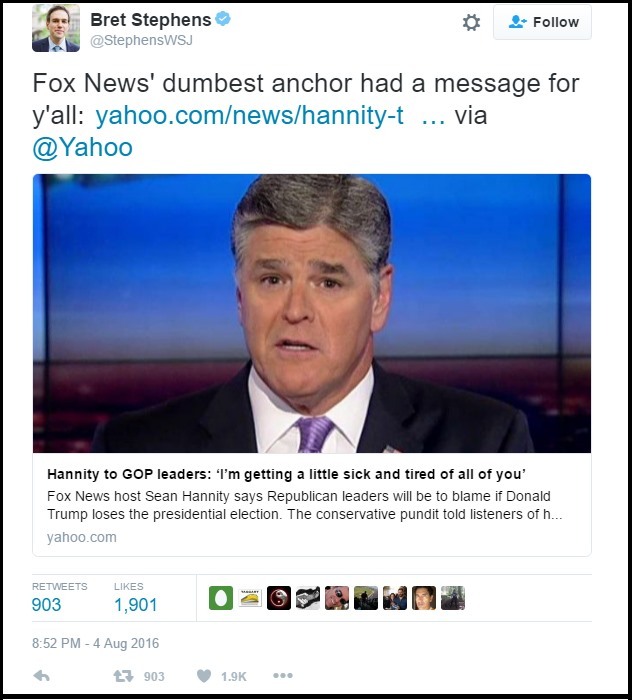Open the Hannity article preview image

[312, 313]
